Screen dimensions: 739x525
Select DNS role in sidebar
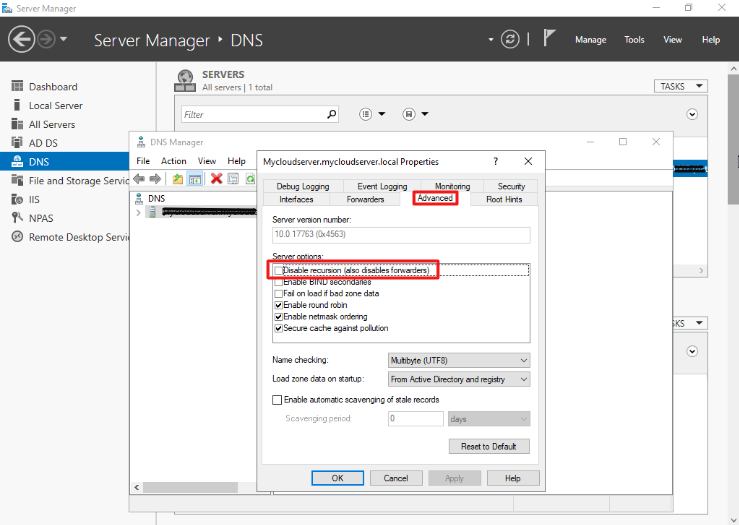65,162
